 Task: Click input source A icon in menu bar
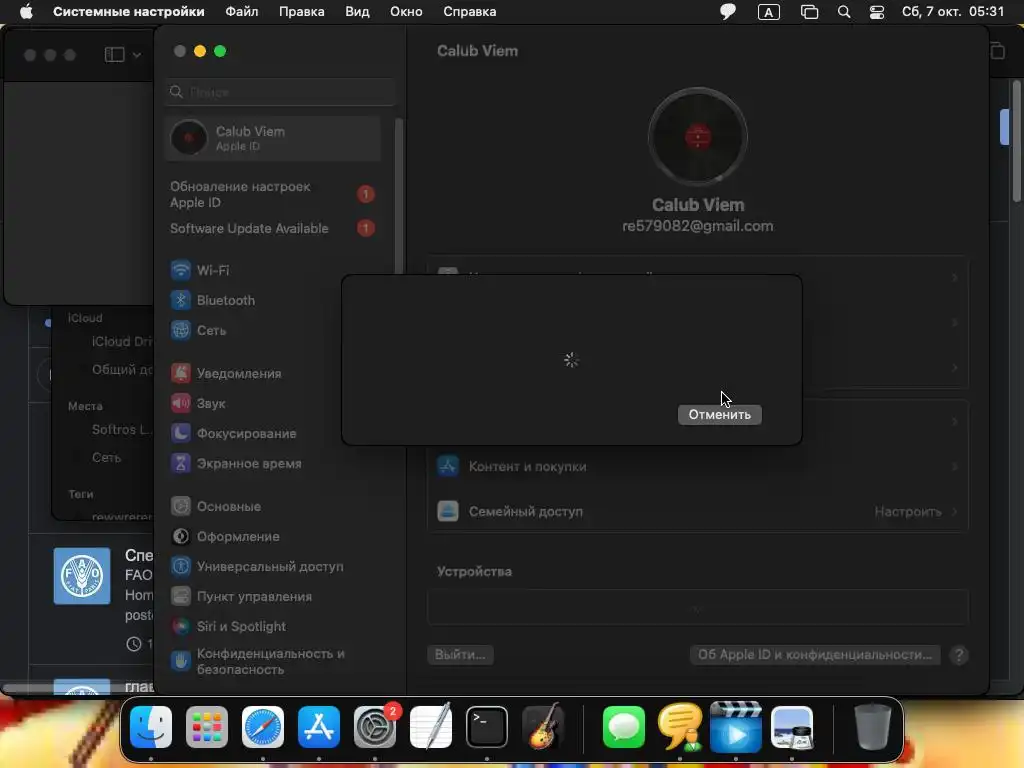tap(769, 12)
